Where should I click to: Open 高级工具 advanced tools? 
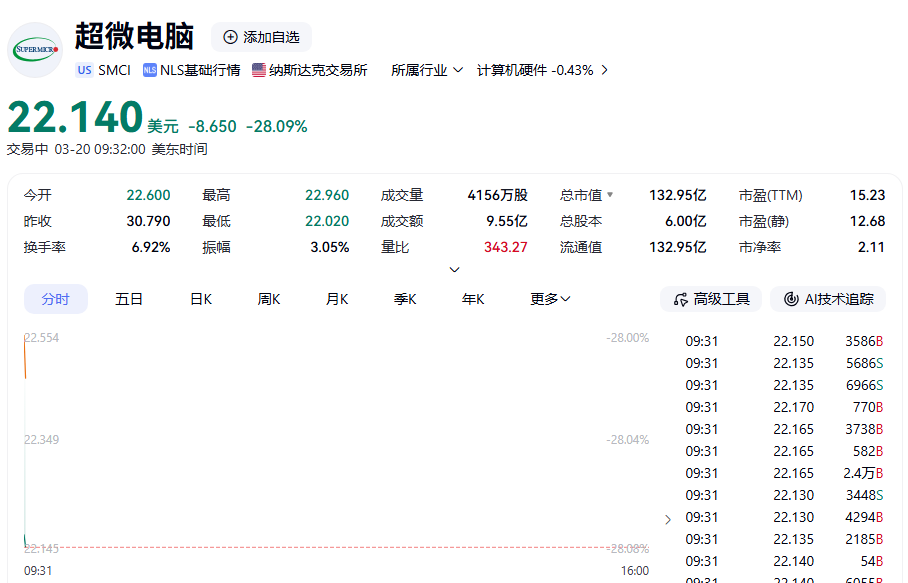click(711, 299)
